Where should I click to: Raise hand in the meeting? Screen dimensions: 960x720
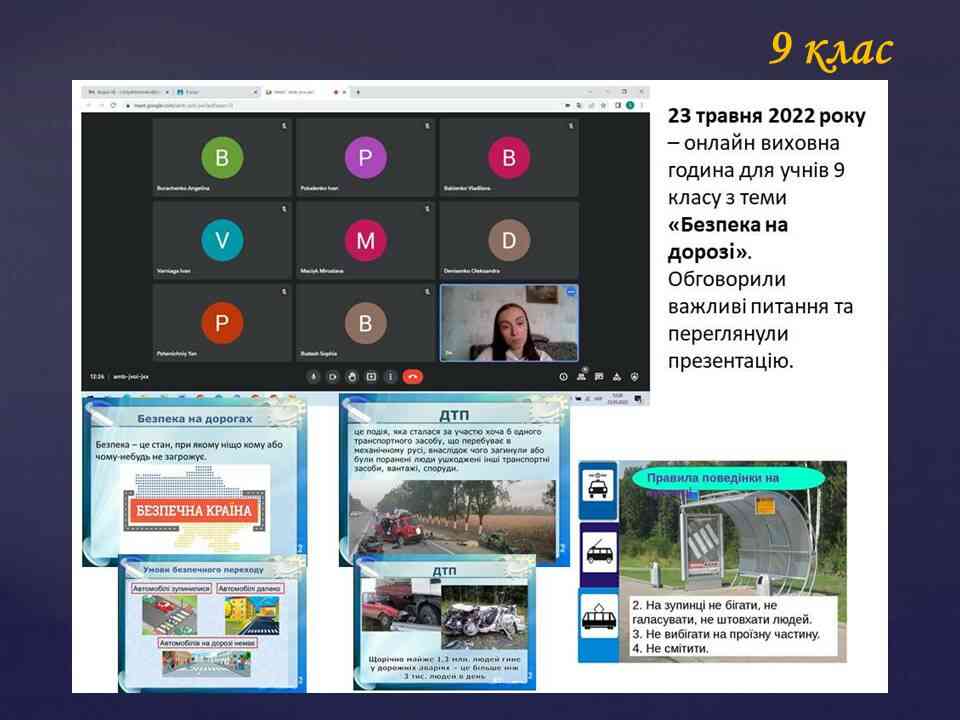[x=351, y=376]
